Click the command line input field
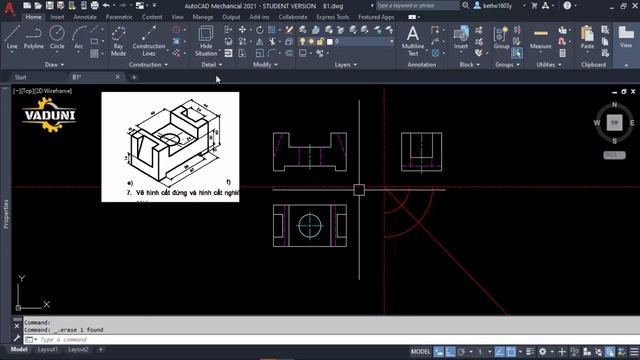This screenshot has height=360, width=640. [331, 340]
